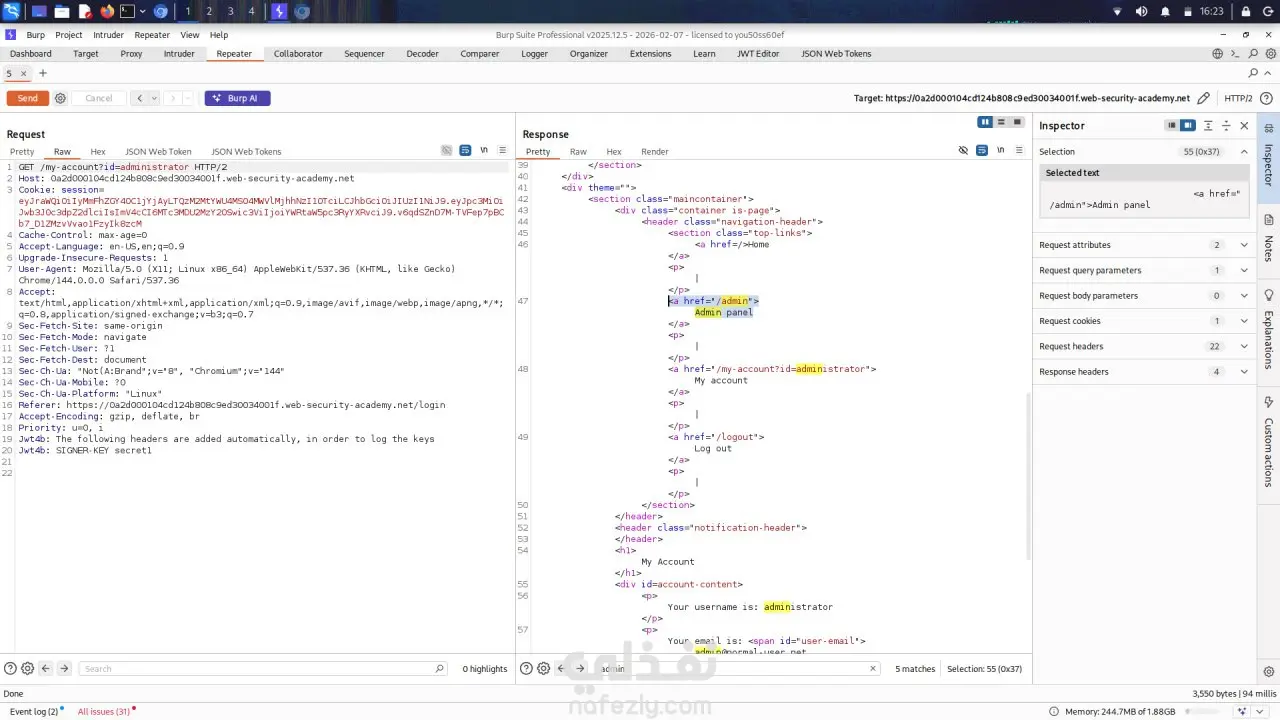Go to next match in request search
The height and width of the screenshot is (720, 1280).
(64, 668)
